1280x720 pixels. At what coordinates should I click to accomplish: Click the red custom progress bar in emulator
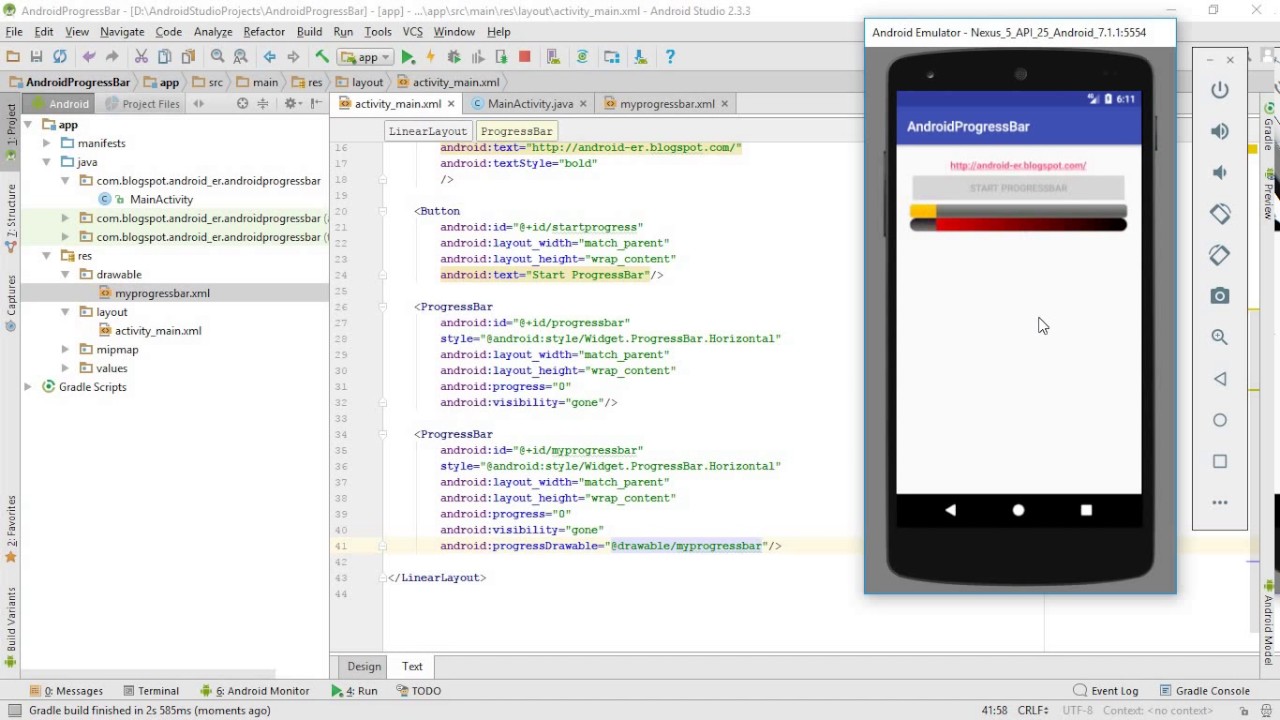coord(1018,225)
